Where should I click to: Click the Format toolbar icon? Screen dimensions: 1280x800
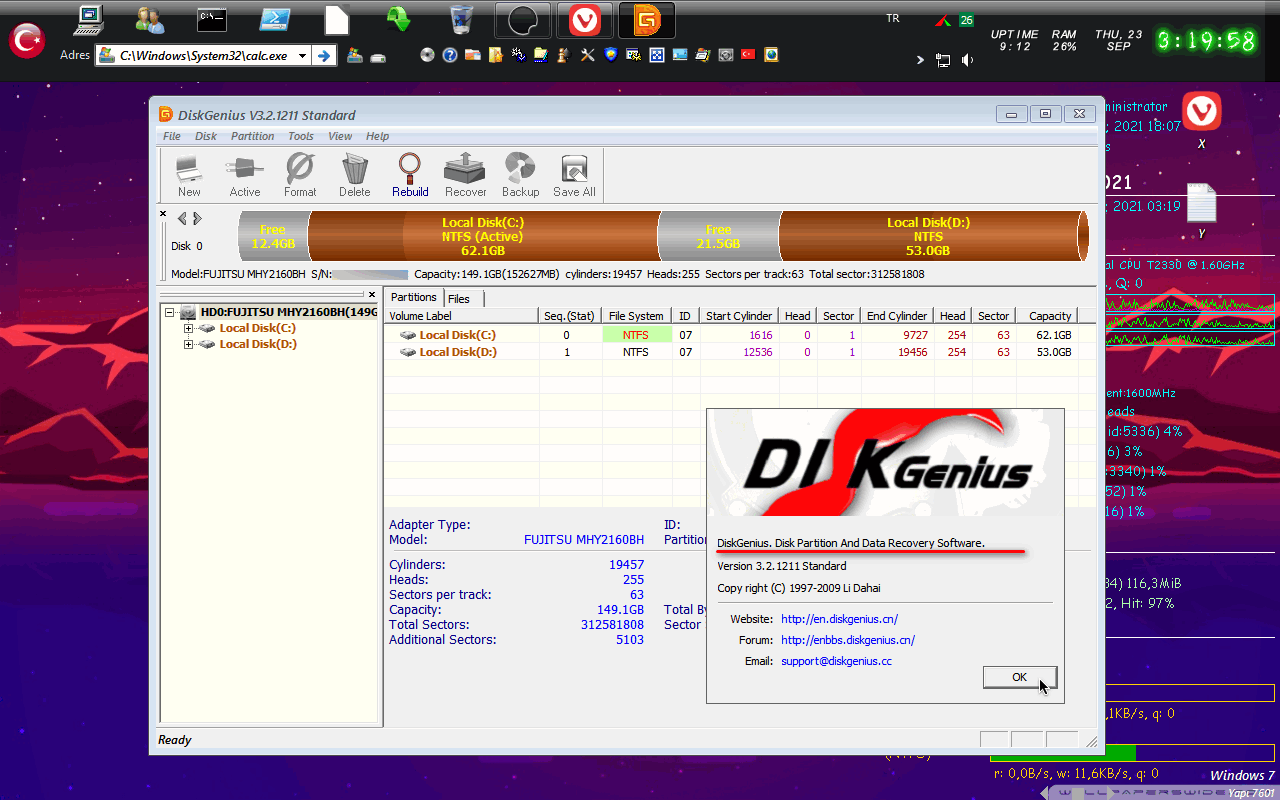click(x=300, y=175)
